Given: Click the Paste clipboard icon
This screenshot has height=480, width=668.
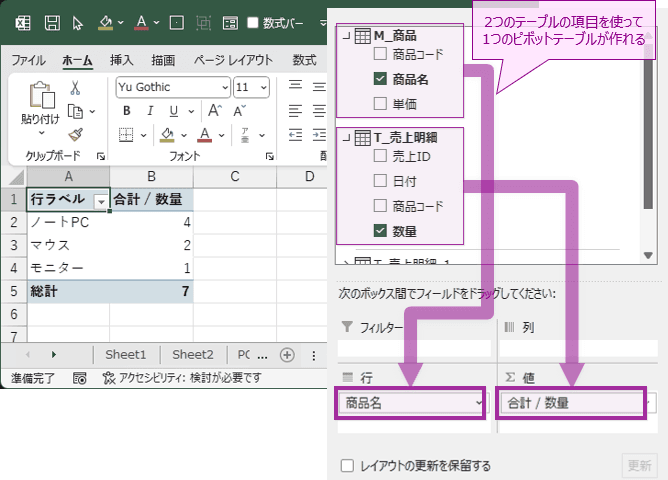Looking at the screenshot, I should [42, 95].
